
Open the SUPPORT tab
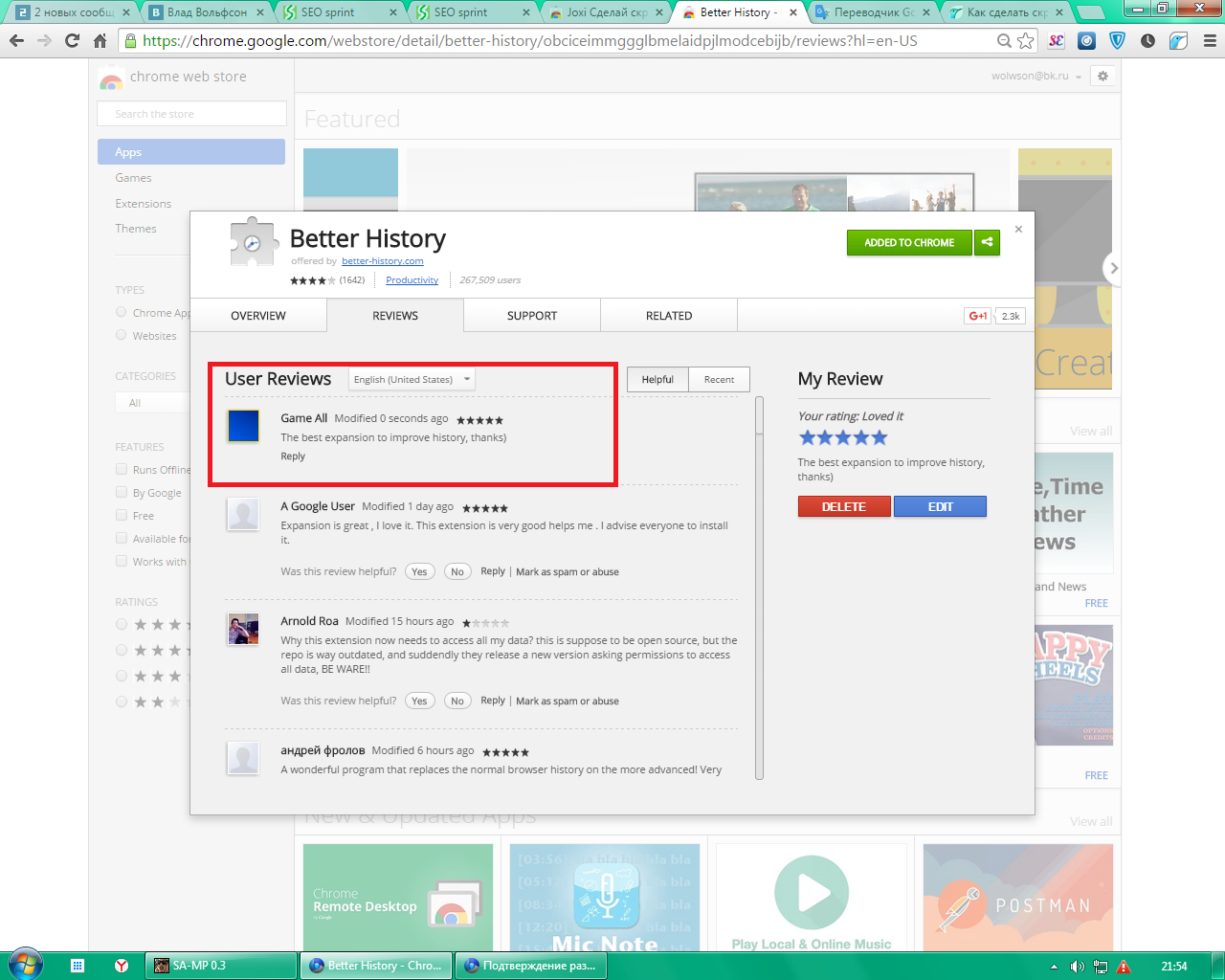click(532, 316)
